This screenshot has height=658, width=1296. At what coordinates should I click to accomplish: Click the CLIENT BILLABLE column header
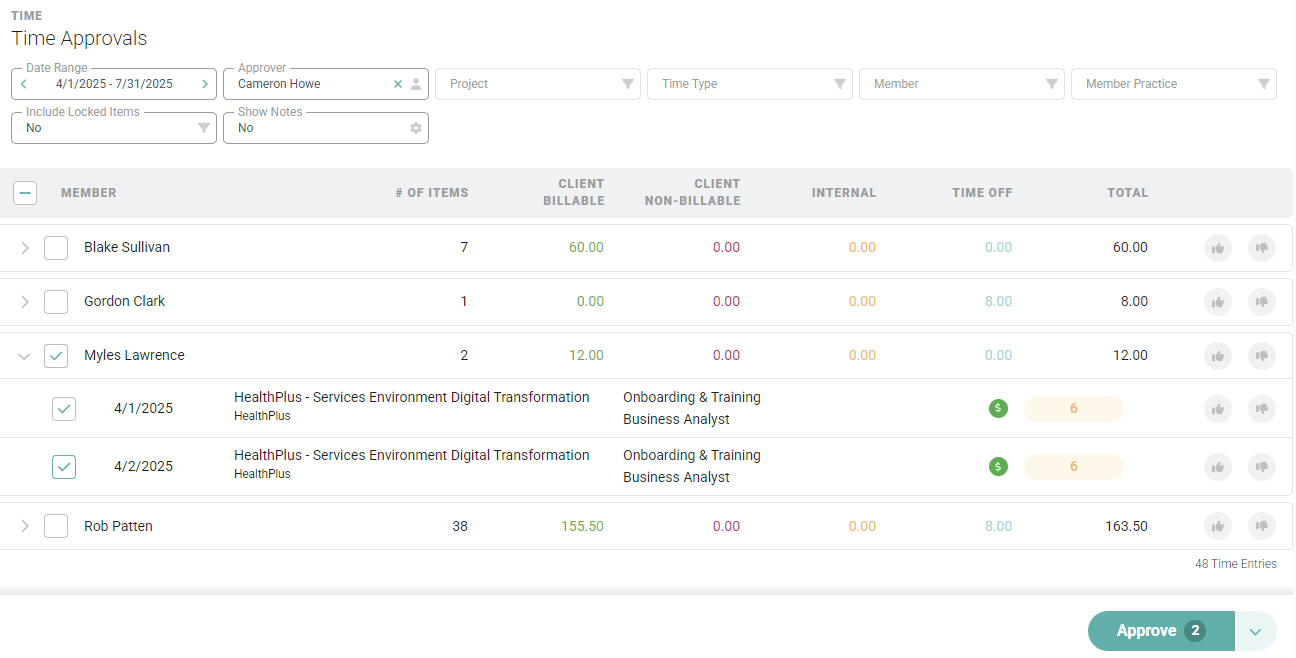tap(574, 193)
